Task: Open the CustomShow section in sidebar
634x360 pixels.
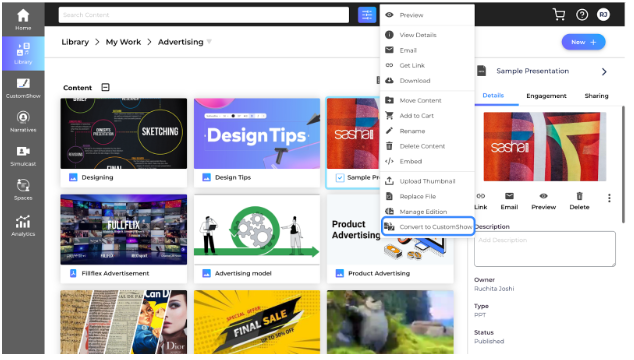Action: (x=23, y=88)
